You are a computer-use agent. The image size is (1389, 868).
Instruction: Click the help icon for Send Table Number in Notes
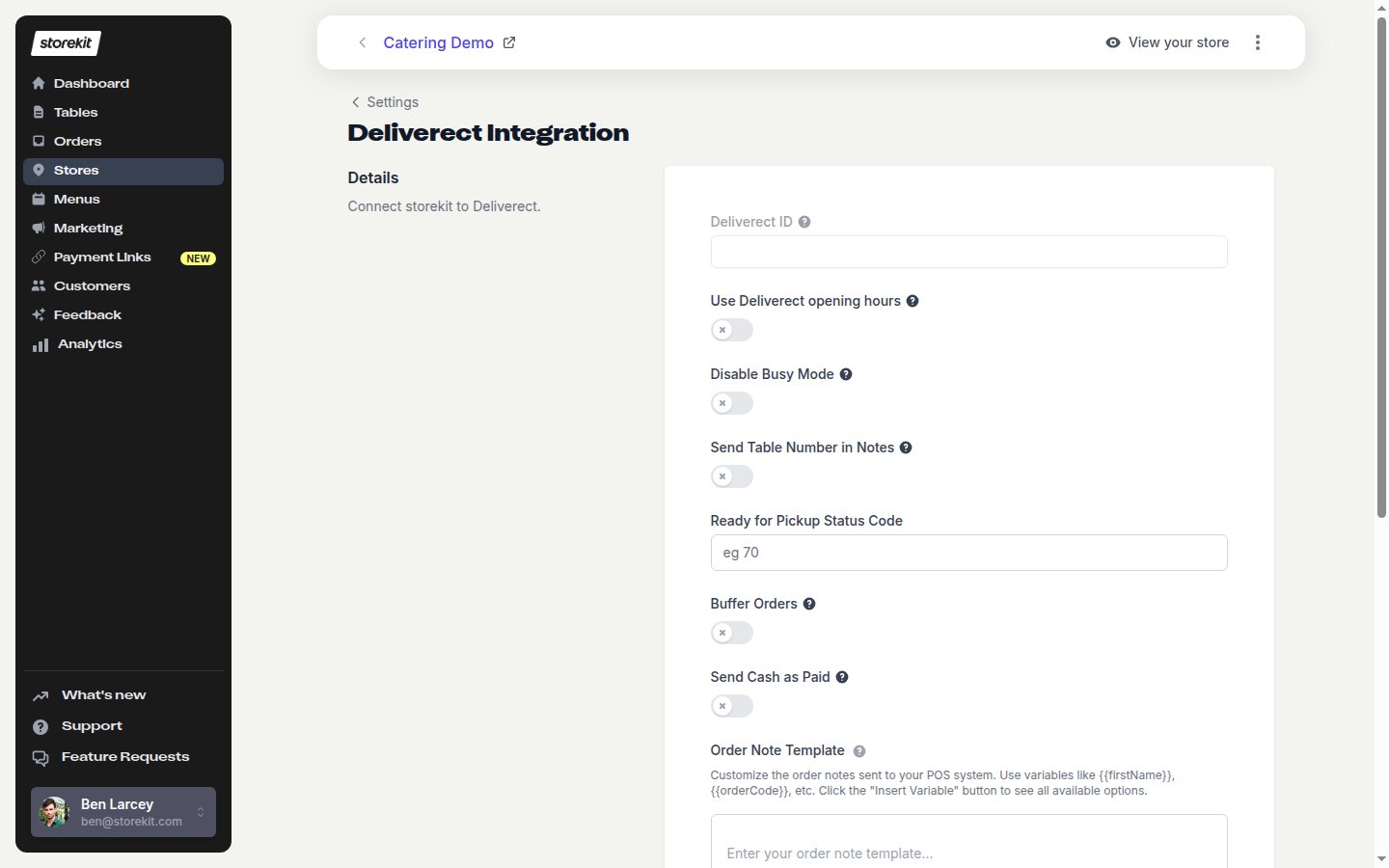pyautogui.click(x=906, y=448)
